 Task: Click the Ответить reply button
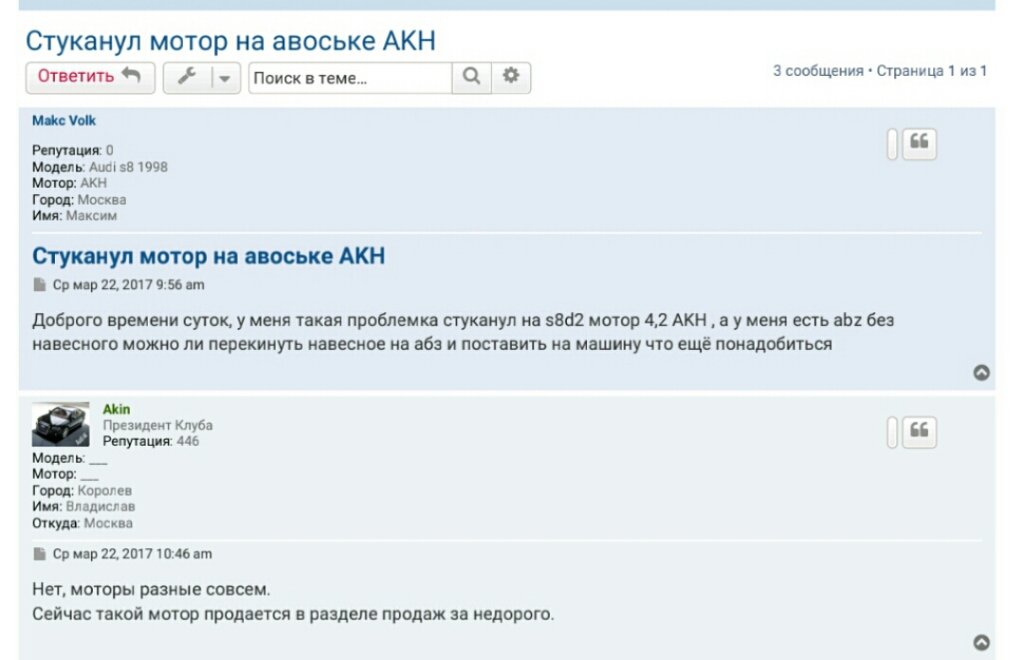pyautogui.click(x=90, y=77)
